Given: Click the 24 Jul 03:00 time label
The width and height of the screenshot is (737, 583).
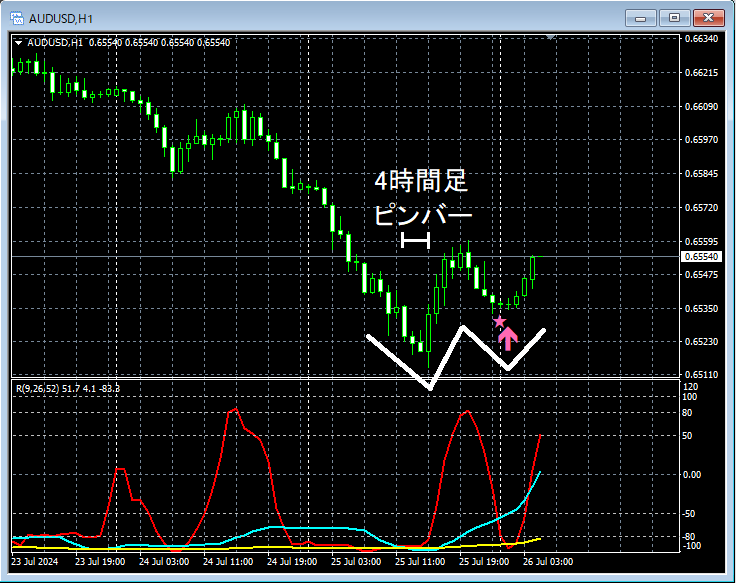Looking at the screenshot, I should point(164,562).
